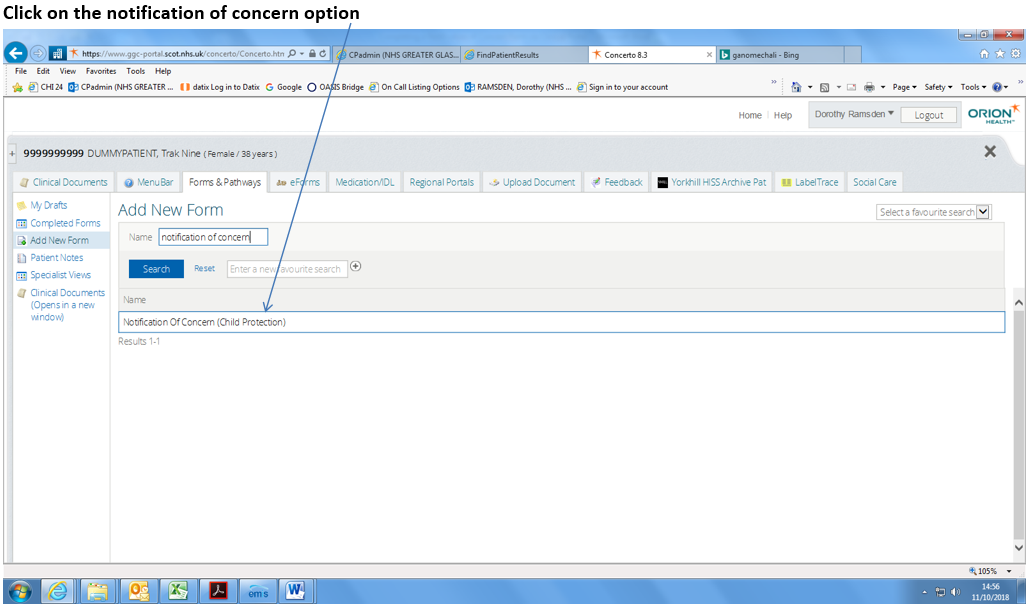Switch to the Medication/IDL tab
Image resolution: width=1034 pixels, height=609 pixels.
[365, 182]
